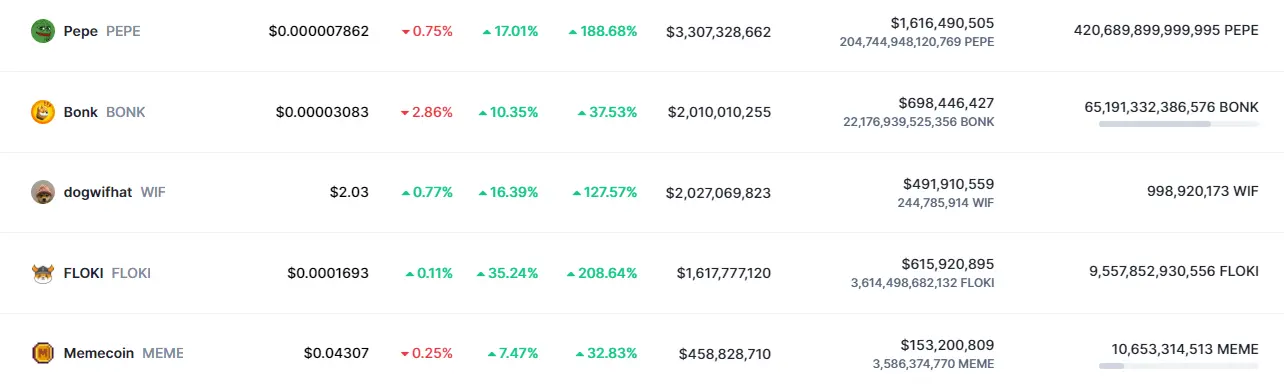The width and height of the screenshot is (1284, 387).
Task: Click Memecoin circulating supply progress bar
Action: click(1178, 366)
